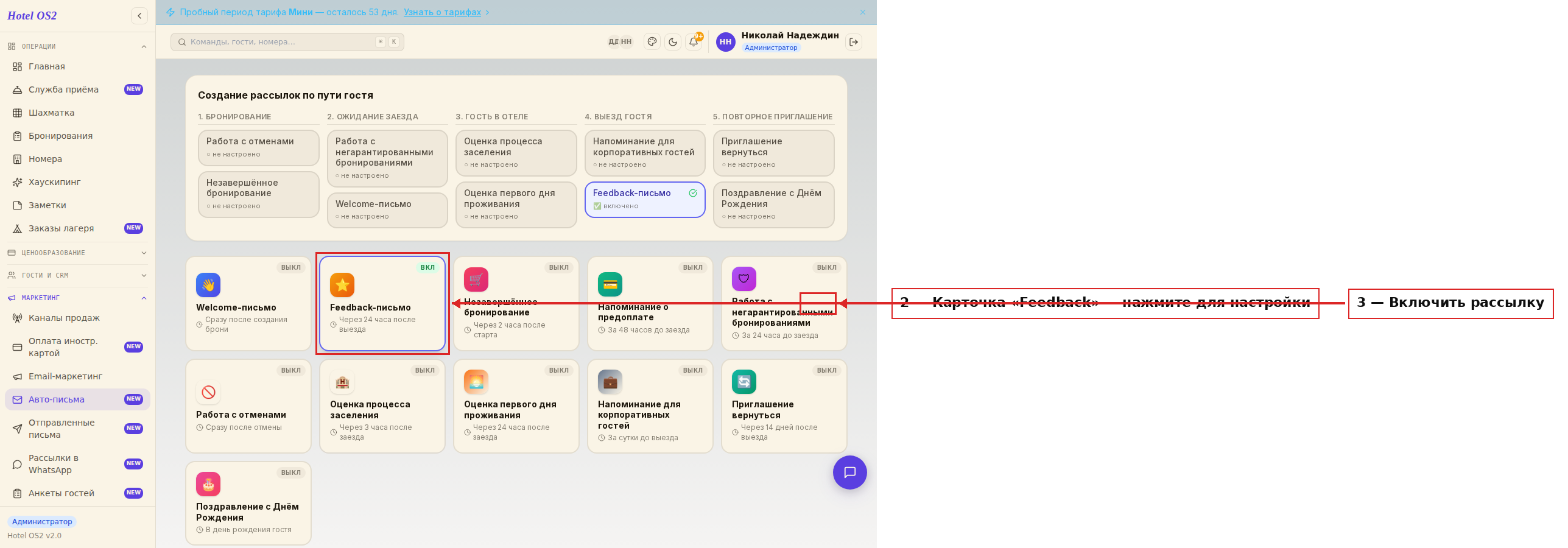Viewport: 1568px width, 548px height.
Task: Go to Шахматка page
Action: click(x=77, y=113)
